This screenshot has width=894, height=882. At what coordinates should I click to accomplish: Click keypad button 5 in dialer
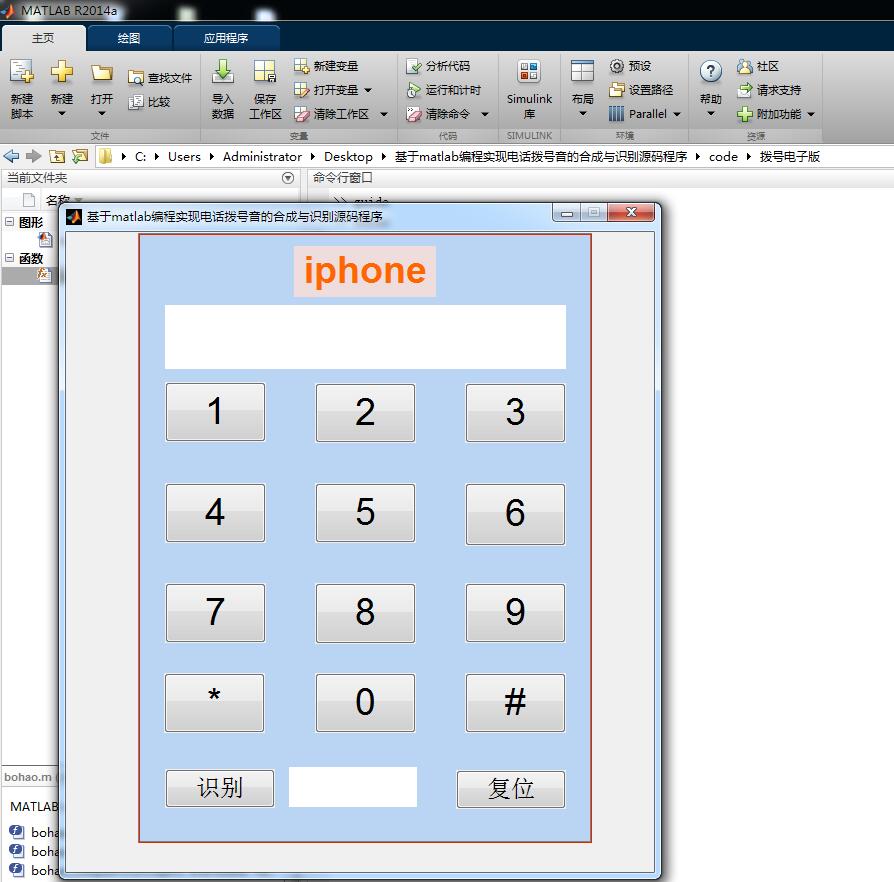[x=365, y=513]
